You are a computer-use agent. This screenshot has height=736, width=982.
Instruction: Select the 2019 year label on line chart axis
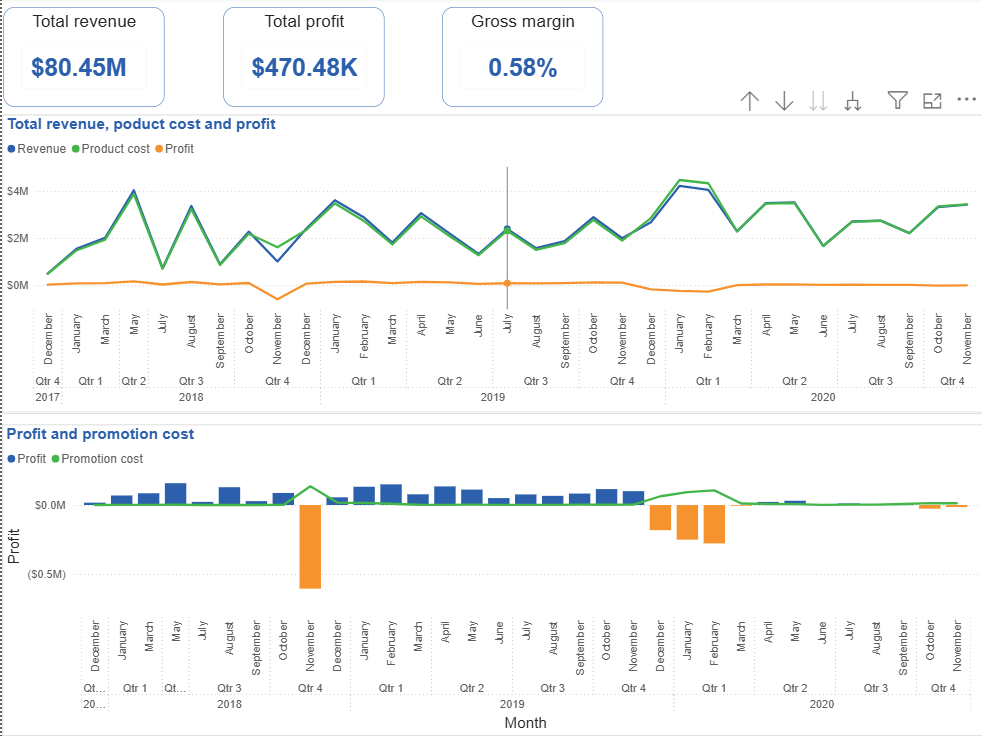click(492, 397)
